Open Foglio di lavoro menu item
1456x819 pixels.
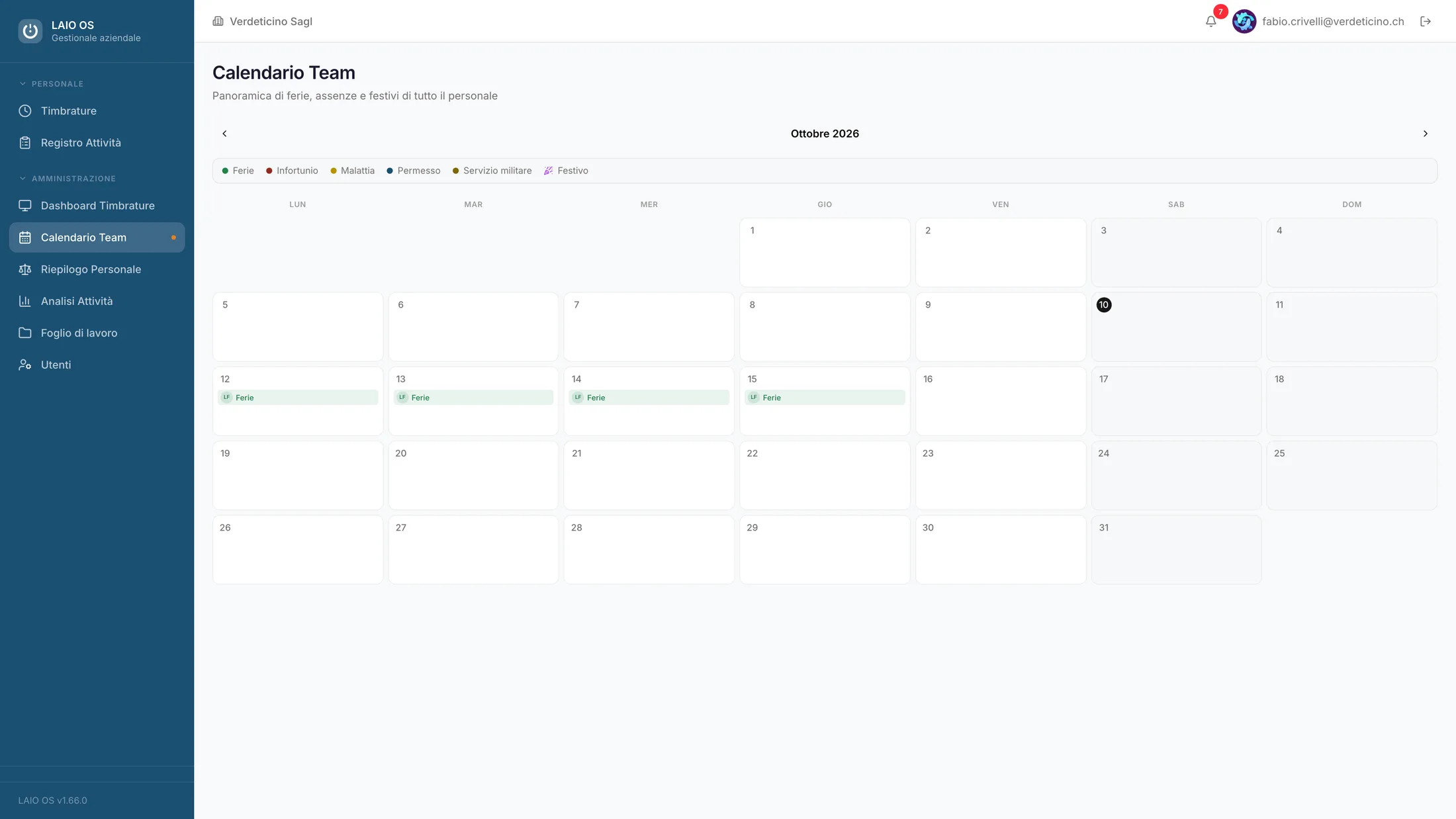(97, 333)
